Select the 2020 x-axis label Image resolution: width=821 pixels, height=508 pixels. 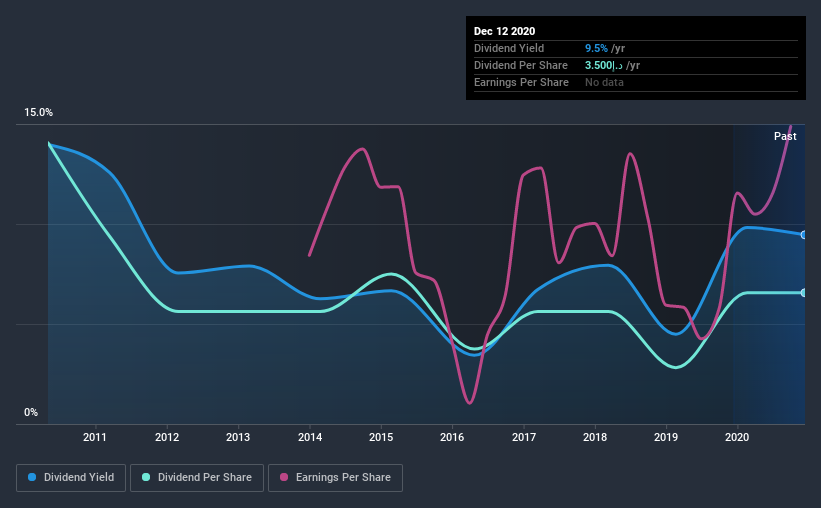point(737,437)
